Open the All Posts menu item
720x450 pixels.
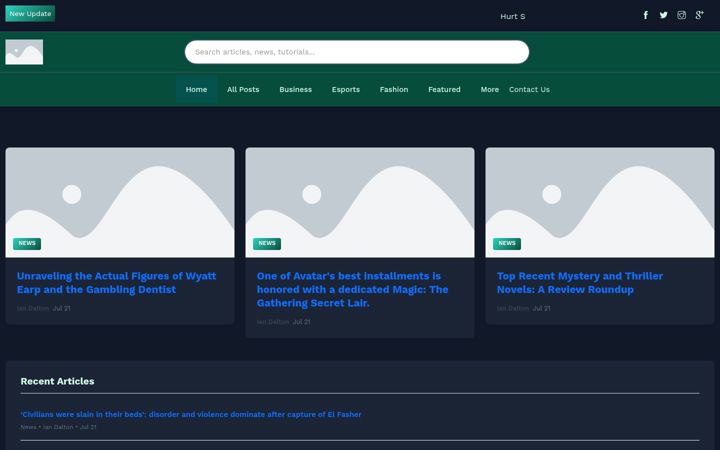pyautogui.click(x=243, y=90)
